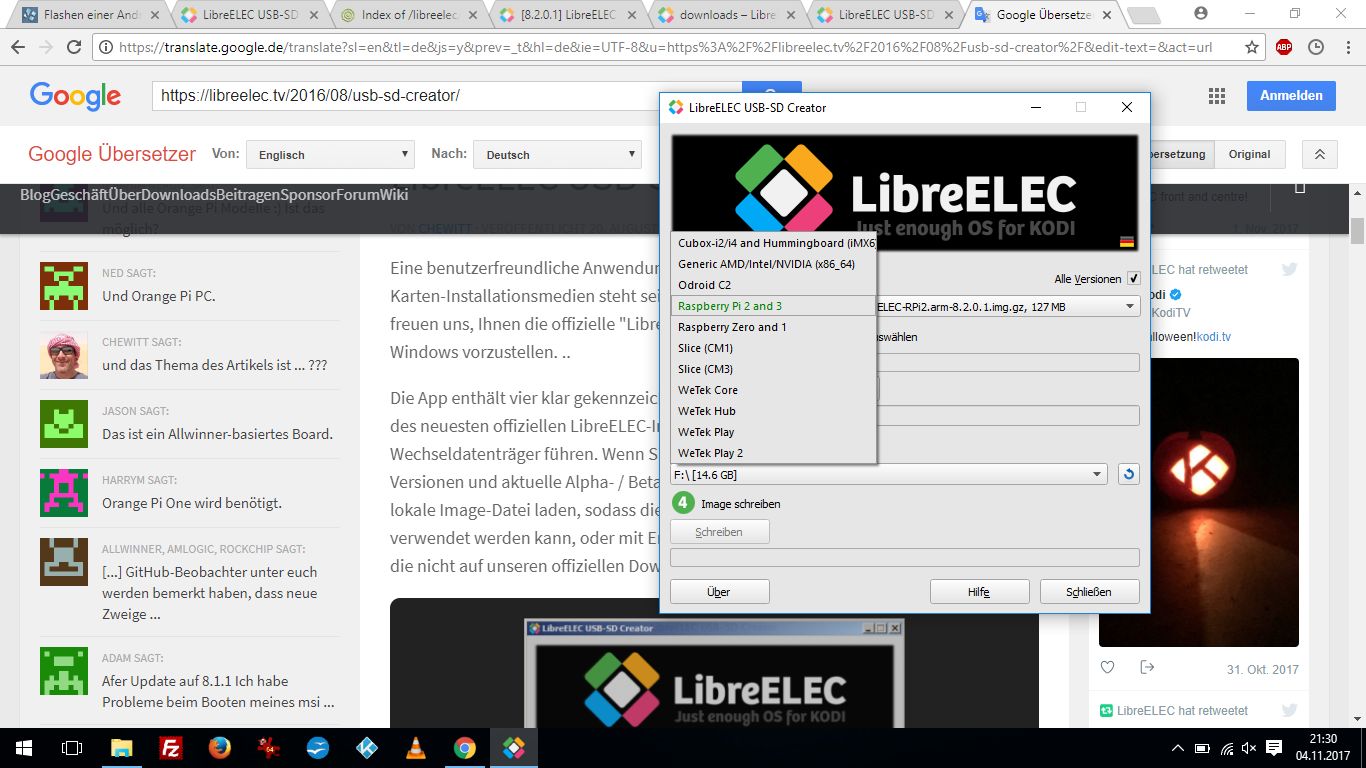Open VLC media player from the taskbar

coord(415,747)
